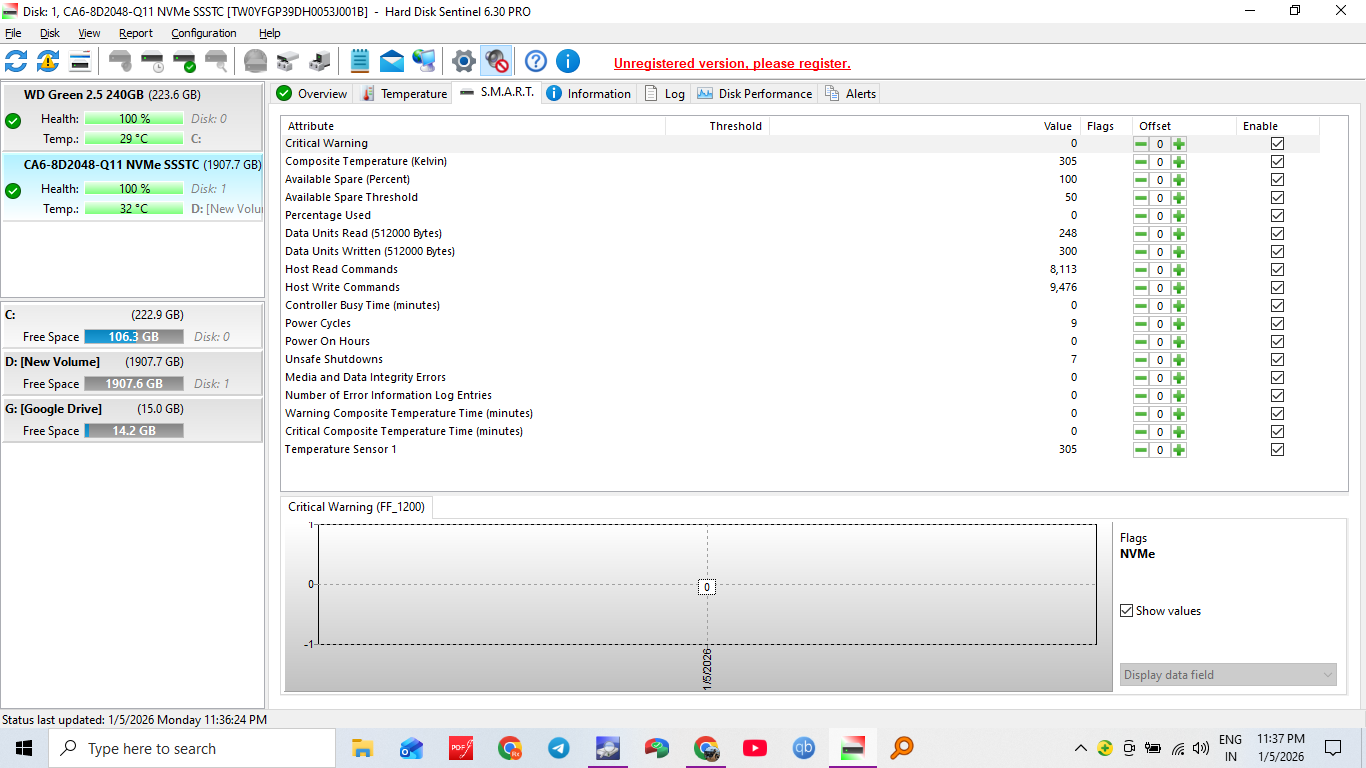
Task: Click the blue round info About icon
Action: [568, 61]
